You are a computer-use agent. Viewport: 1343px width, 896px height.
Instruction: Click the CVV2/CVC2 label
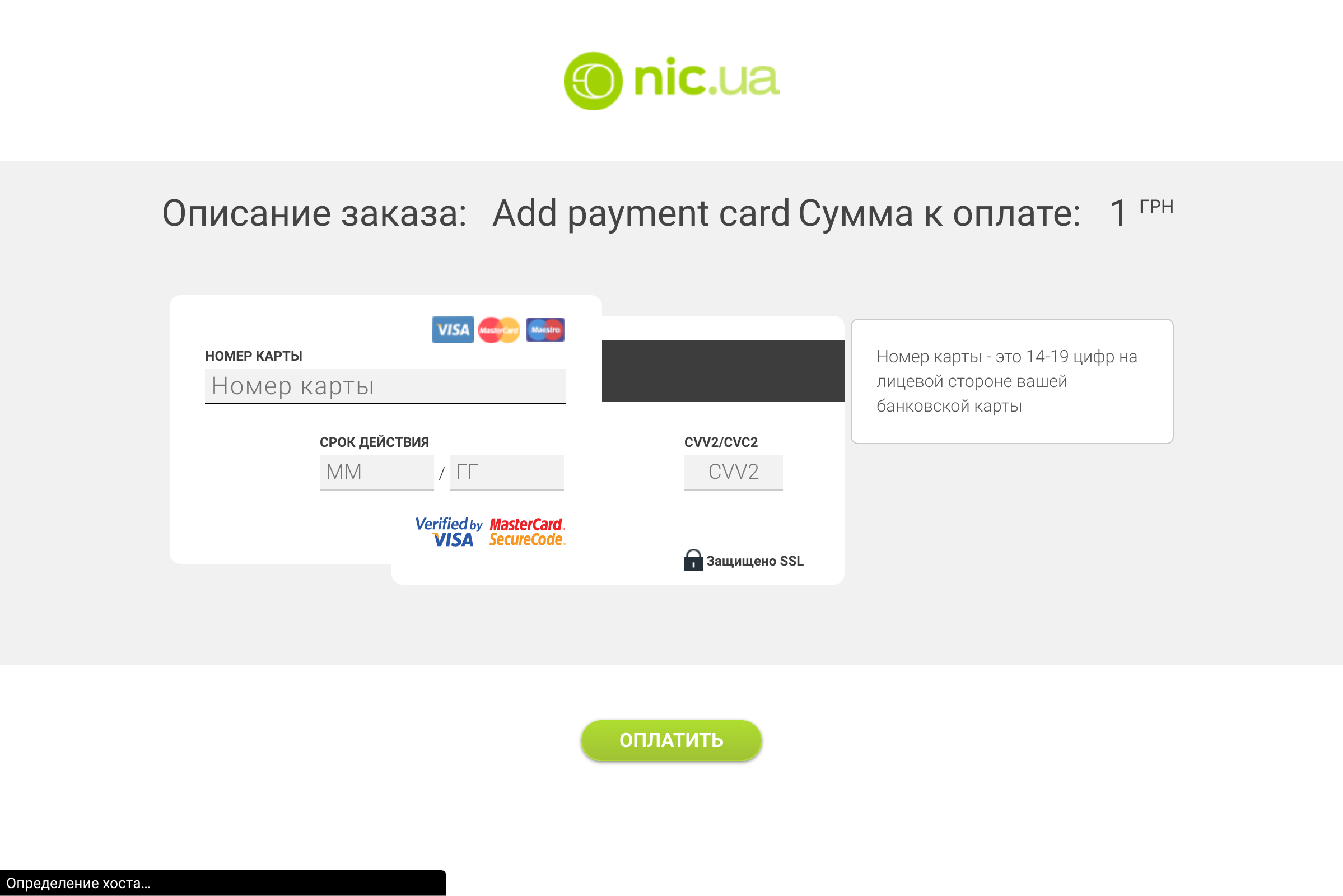[x=721, y=442]
